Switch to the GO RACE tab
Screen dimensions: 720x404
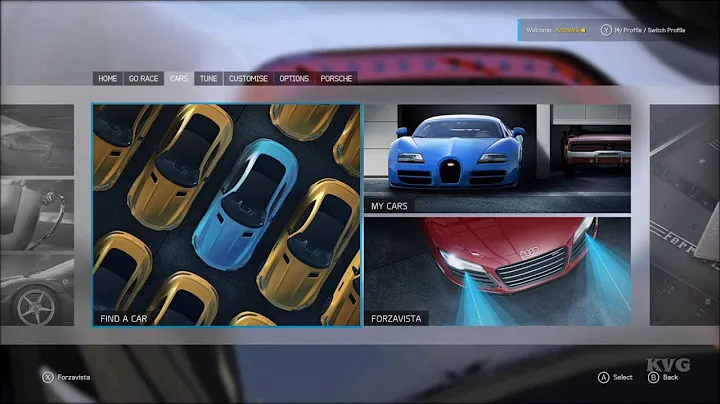pos(144,78)
